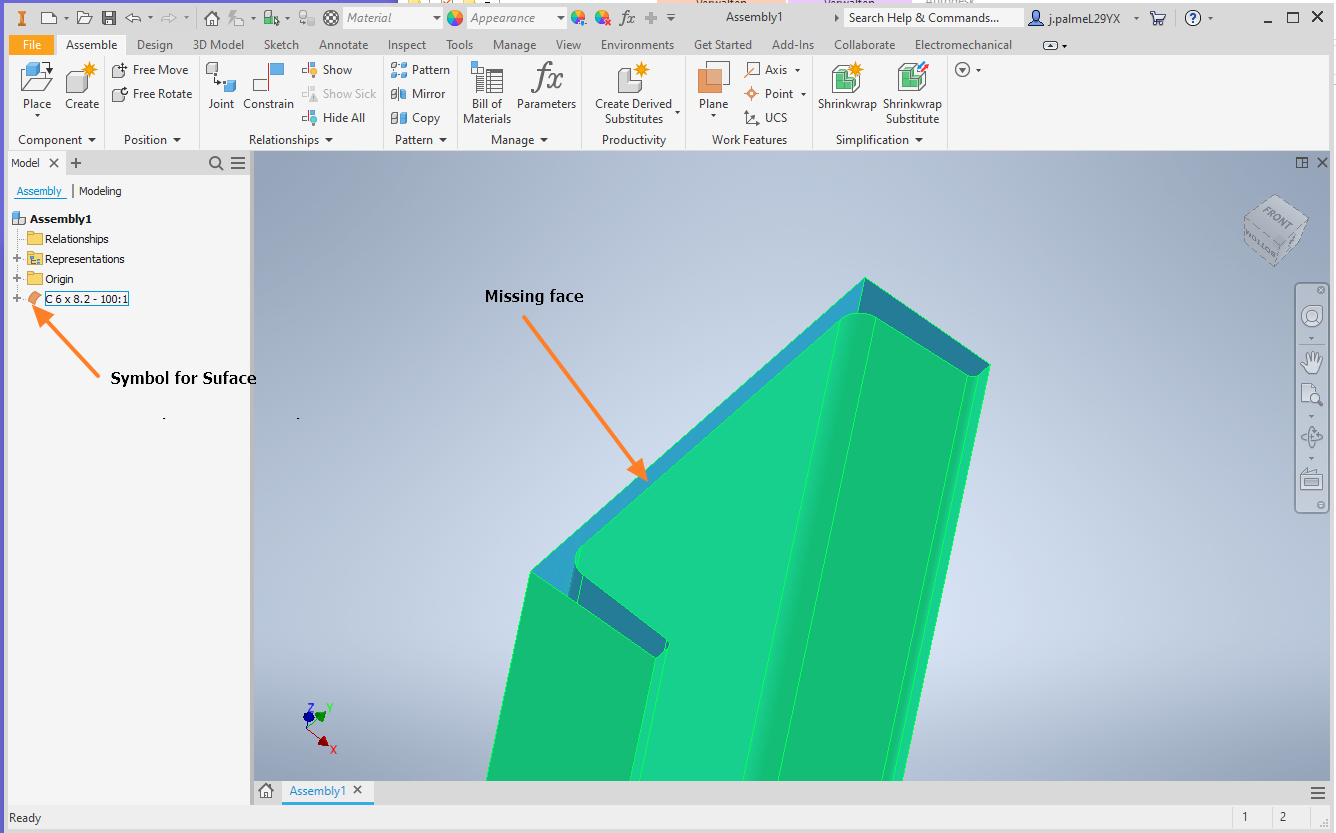Click the Assembly1 document tab
The height and width of the screenshot is (833, 1336).
317,790
